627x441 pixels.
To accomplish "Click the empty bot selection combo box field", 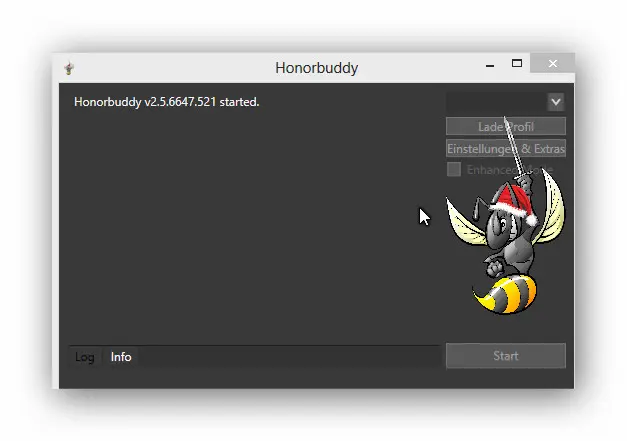I will pyautogui.click(x=495, y=102).
